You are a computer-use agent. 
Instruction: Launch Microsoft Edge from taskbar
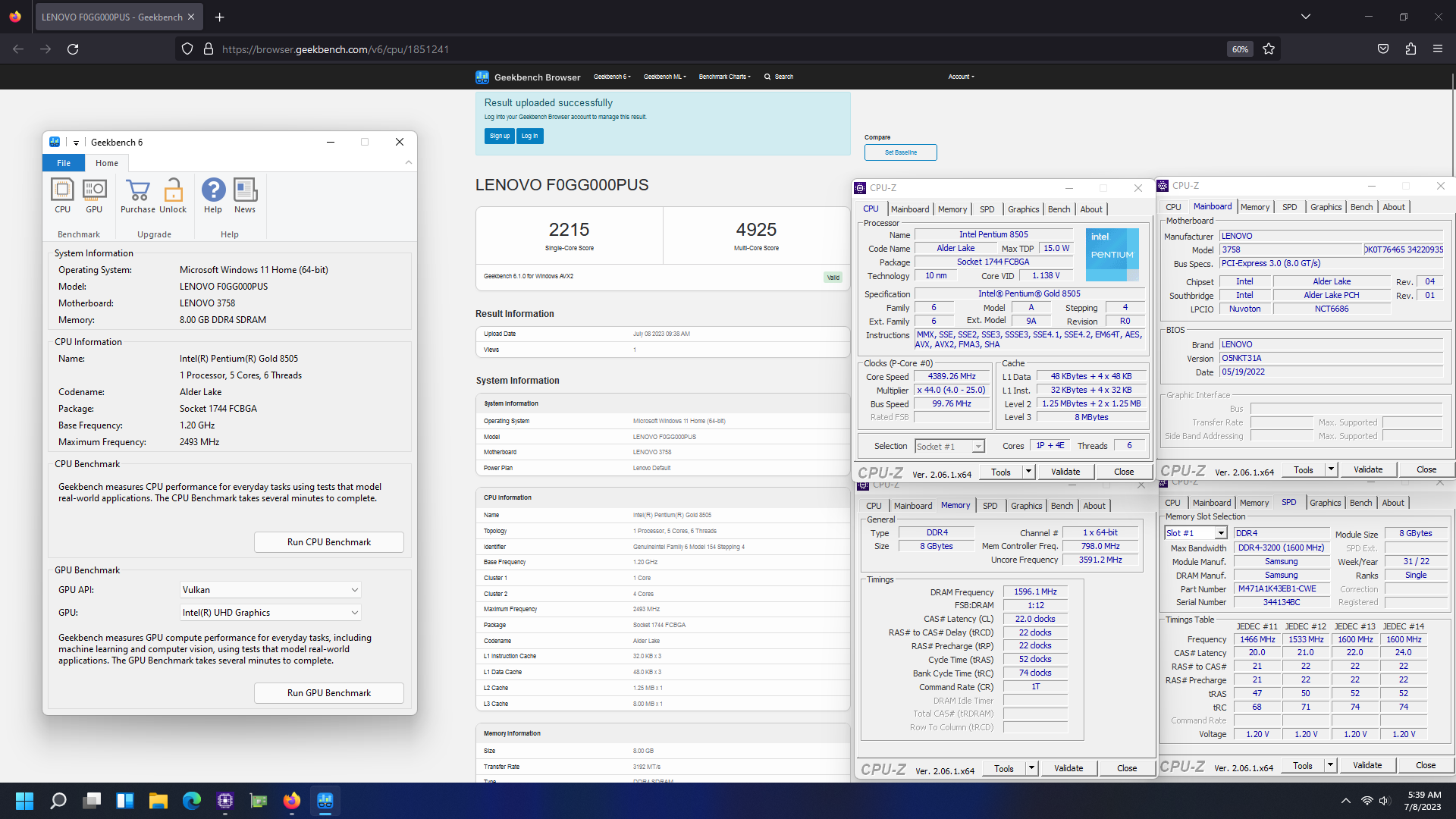point(191,801)
